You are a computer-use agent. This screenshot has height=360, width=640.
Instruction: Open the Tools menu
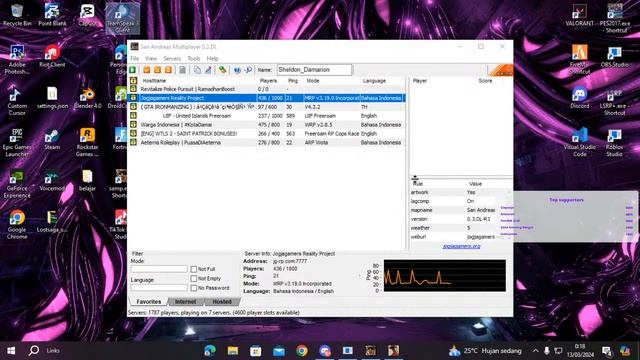click(193, 58)
